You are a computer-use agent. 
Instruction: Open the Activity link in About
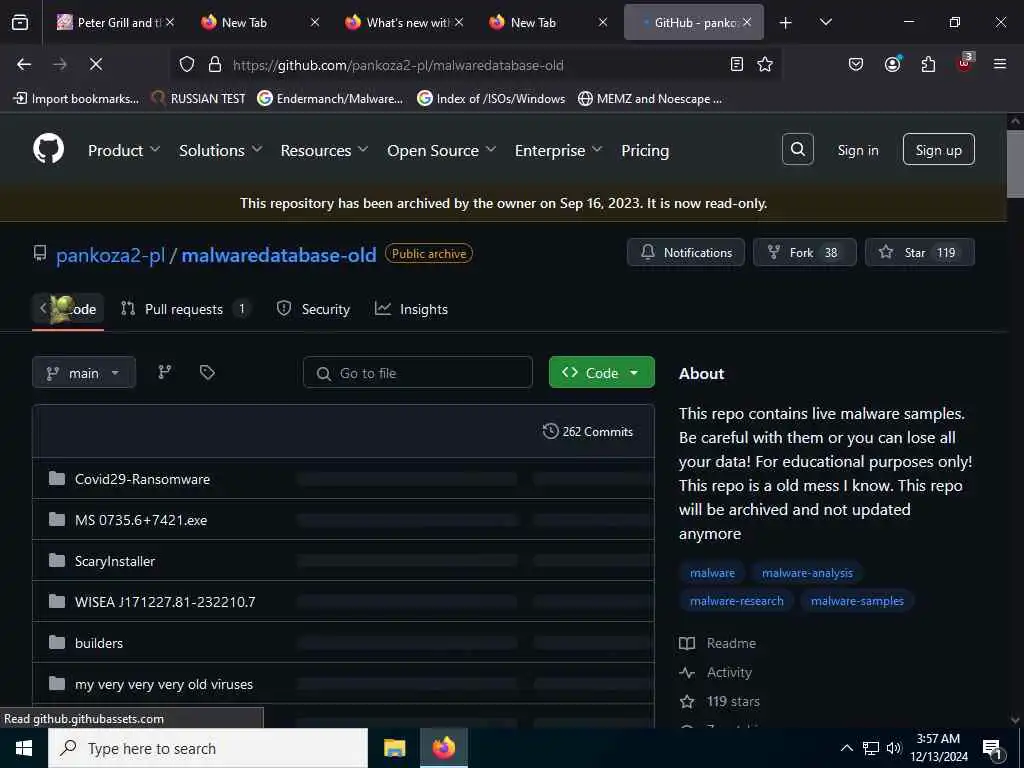(716, 672)
